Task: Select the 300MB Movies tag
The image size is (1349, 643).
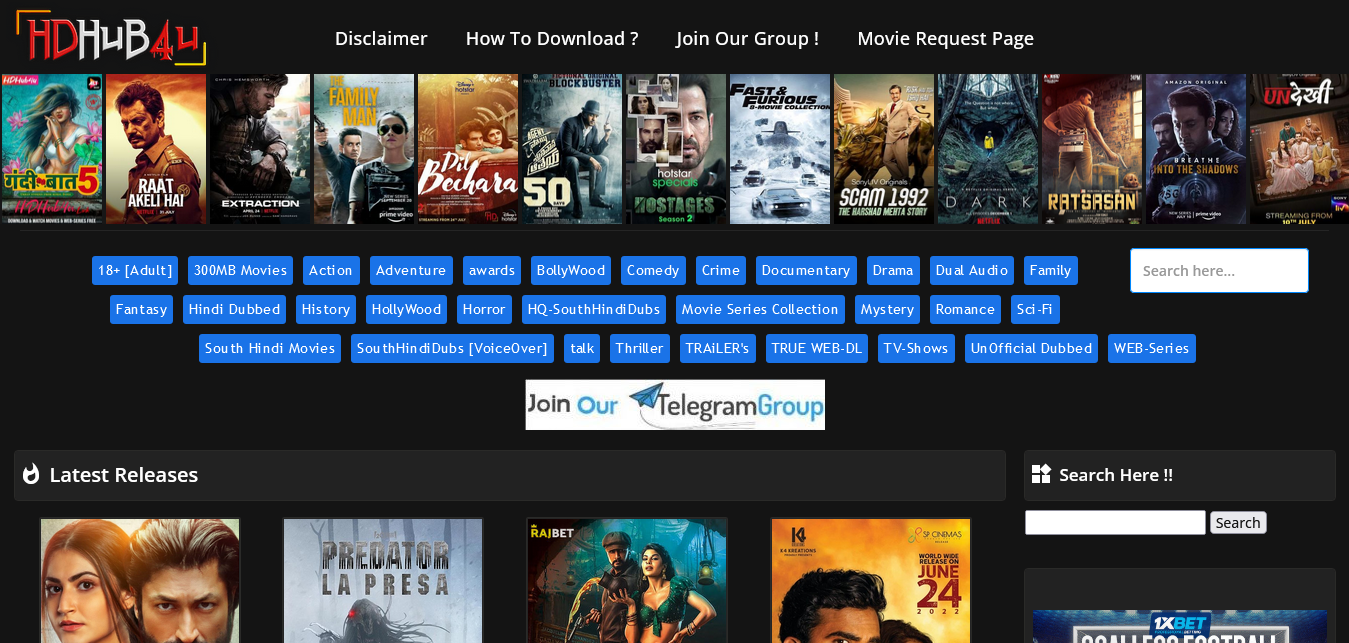Action: coord(240,270)
